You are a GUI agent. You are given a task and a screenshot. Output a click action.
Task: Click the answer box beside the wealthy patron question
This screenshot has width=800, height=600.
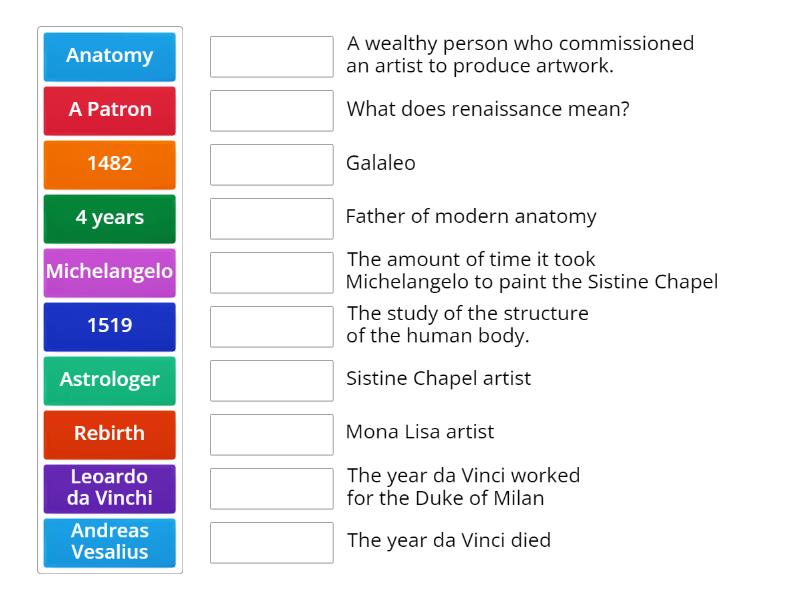(271, 57)
